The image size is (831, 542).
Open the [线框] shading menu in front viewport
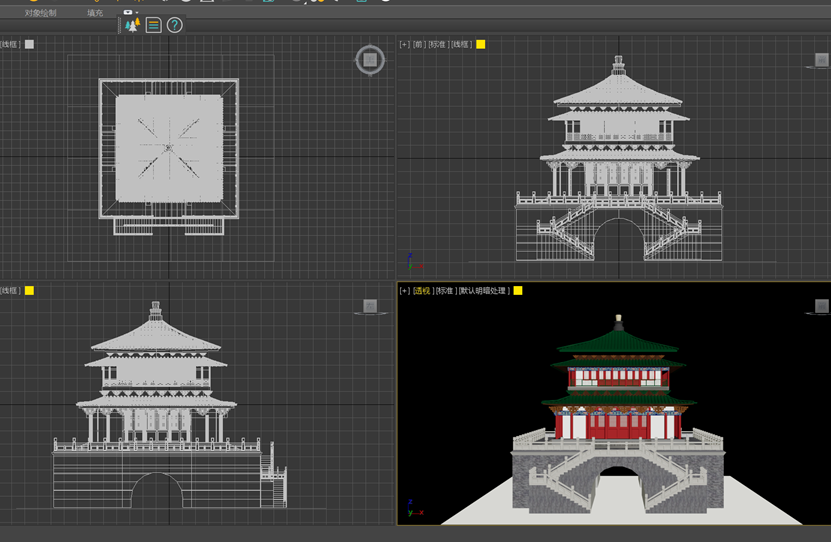(x=461, y=45)
